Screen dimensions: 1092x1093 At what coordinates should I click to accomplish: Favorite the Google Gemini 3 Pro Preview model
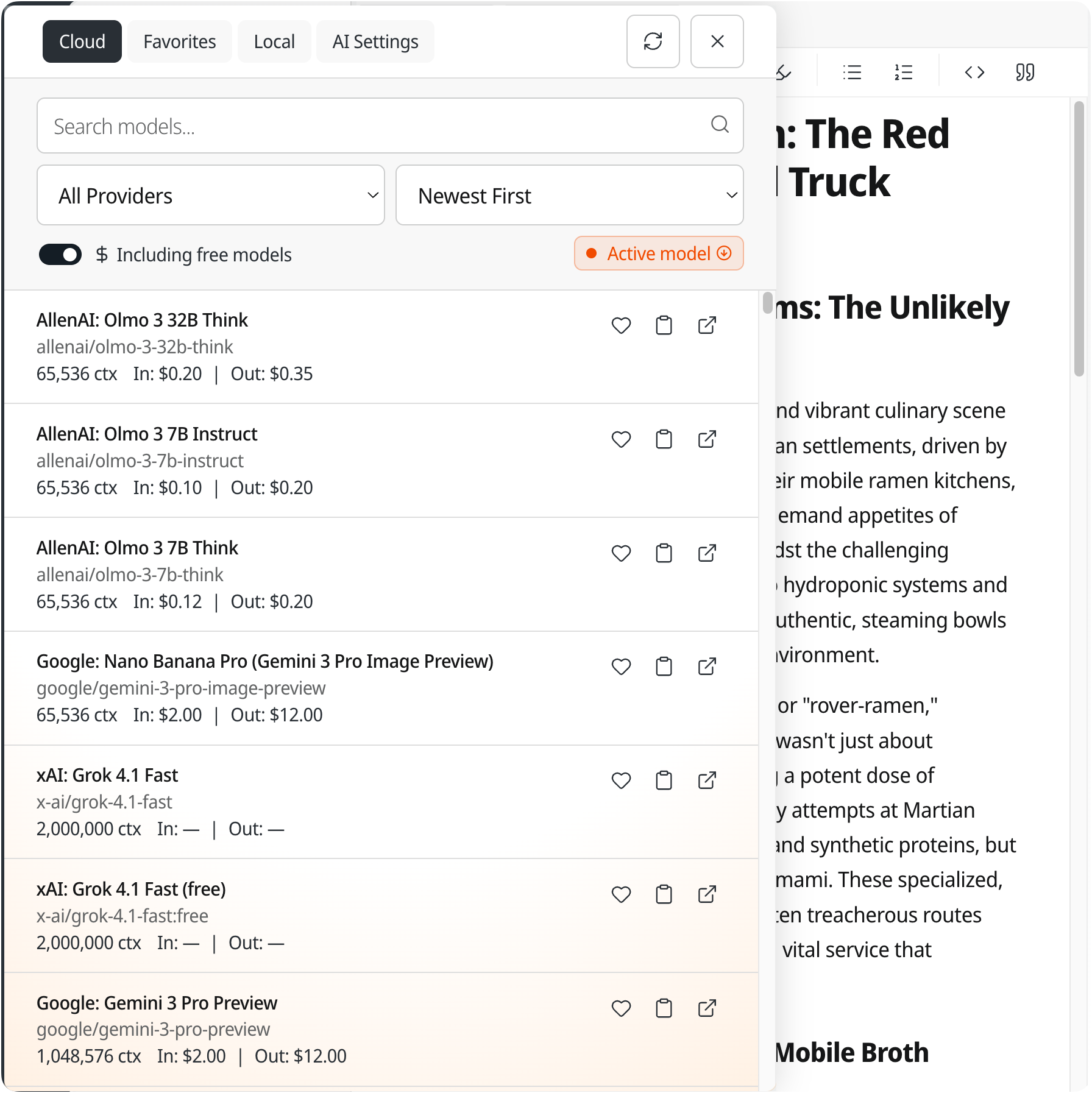[x=621, y=1009]
